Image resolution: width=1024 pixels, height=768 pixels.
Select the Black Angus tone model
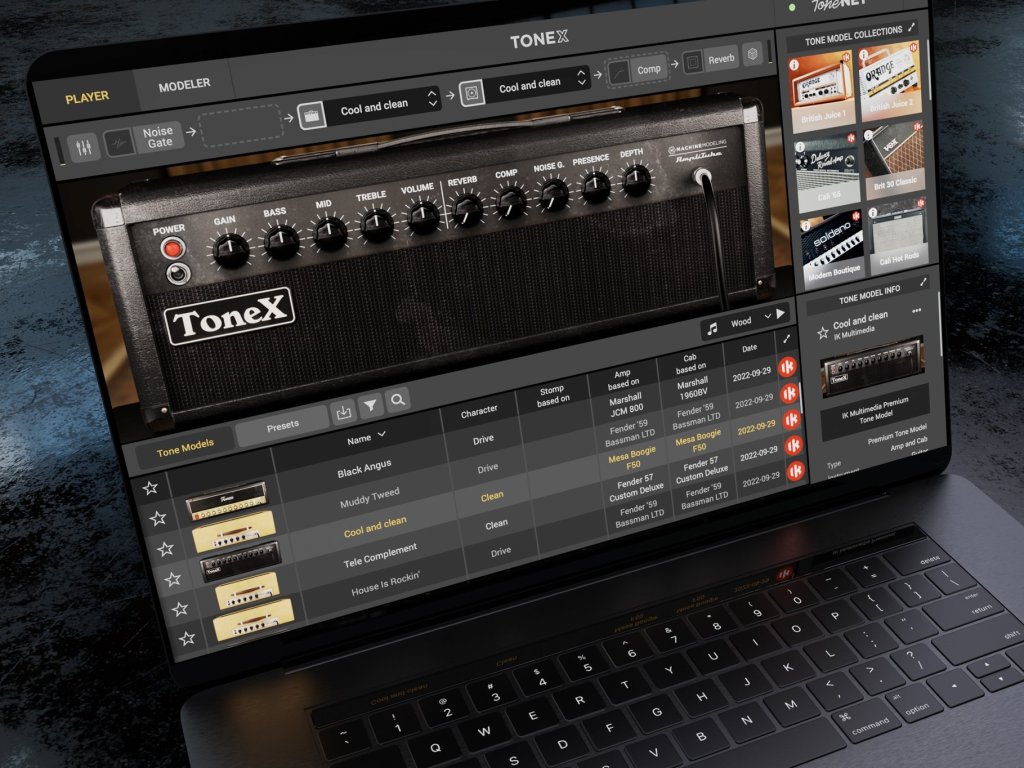364,468
